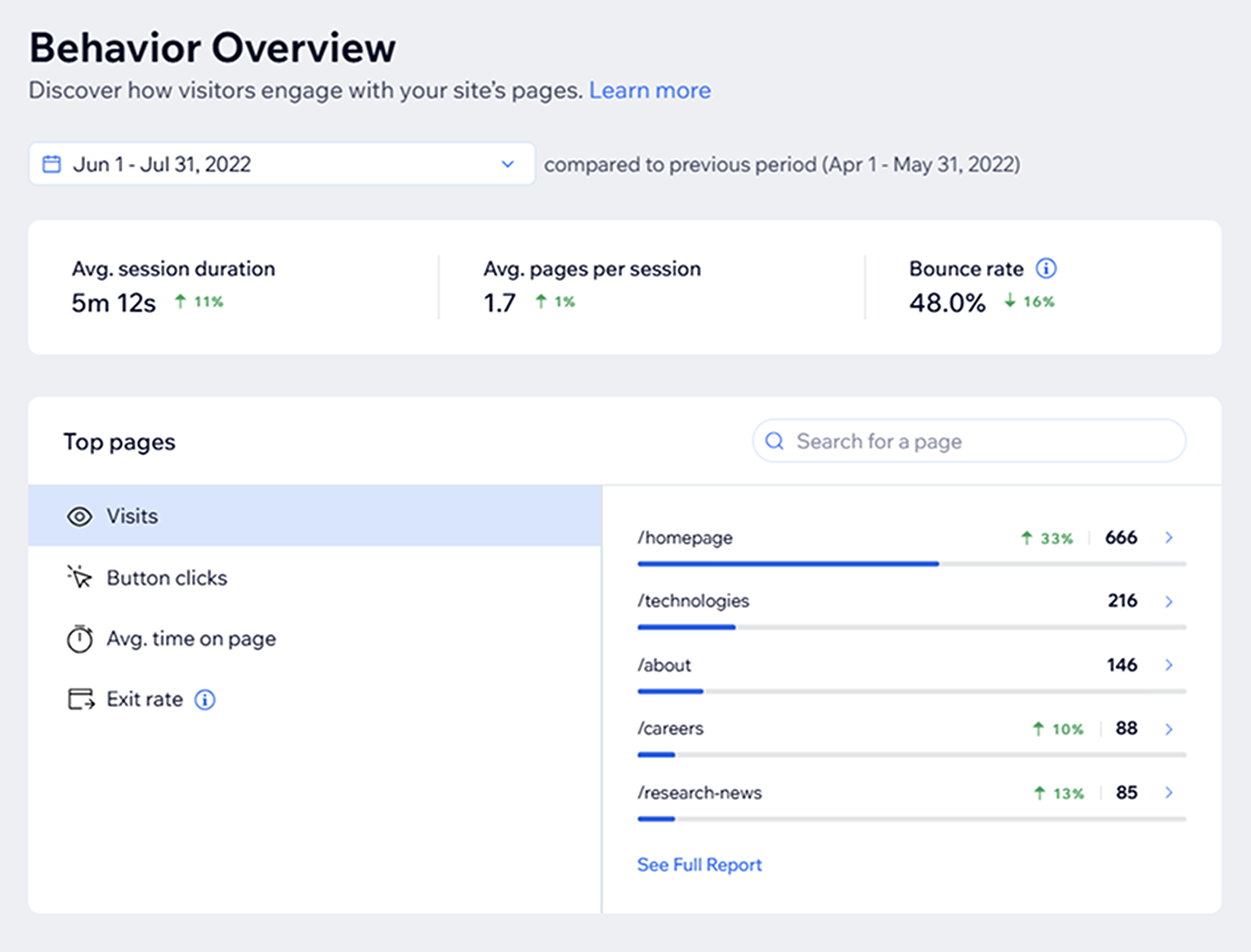1251x952 pixels.
Task: Select the Button clicks tab
Action: [167, 578]
